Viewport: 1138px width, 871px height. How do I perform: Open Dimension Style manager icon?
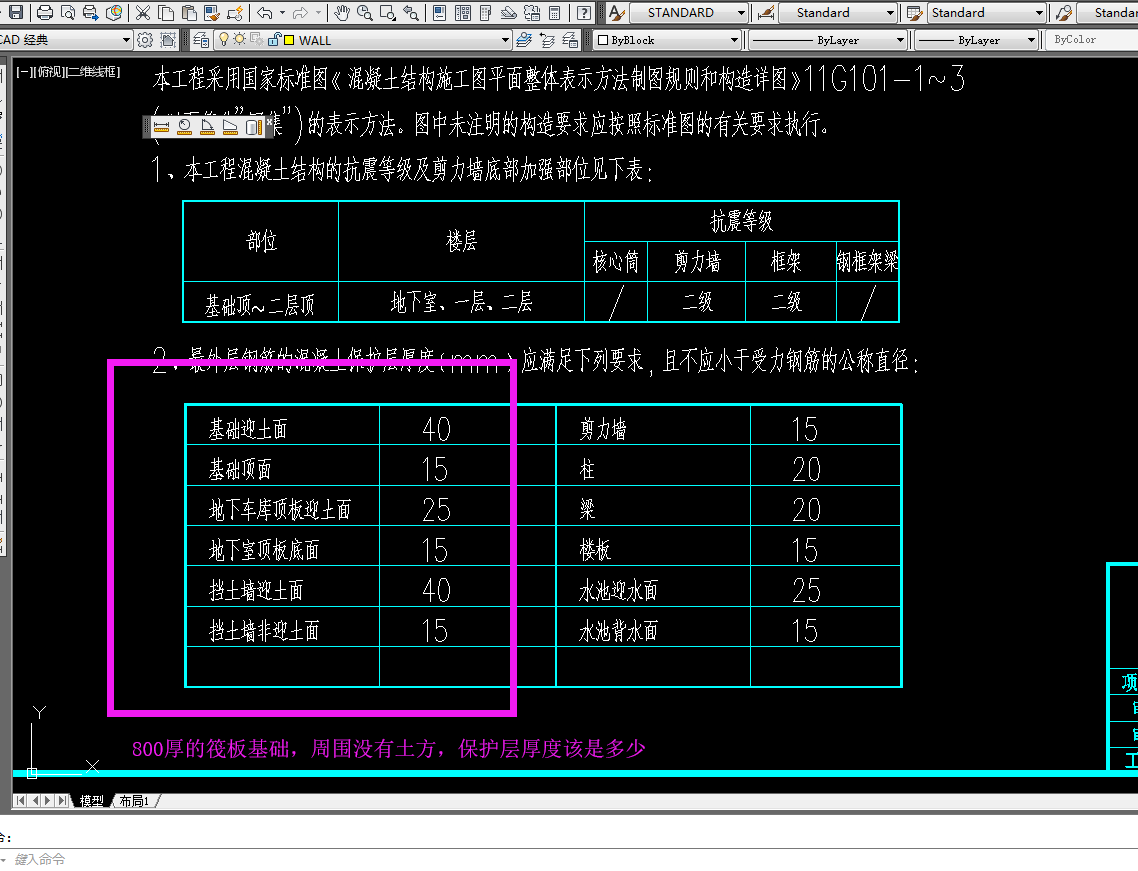(x=765, y=12)
